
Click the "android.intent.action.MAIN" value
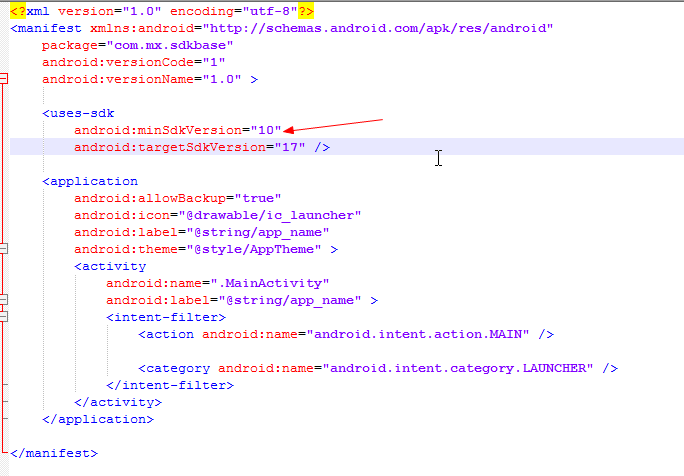click(417, 335)
